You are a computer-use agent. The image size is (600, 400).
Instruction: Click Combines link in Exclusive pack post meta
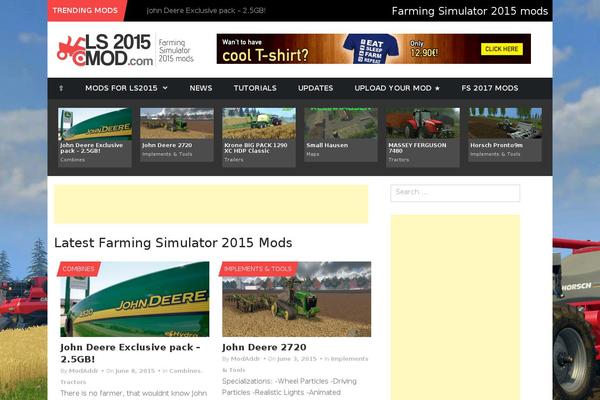click(x=185, y=371)
